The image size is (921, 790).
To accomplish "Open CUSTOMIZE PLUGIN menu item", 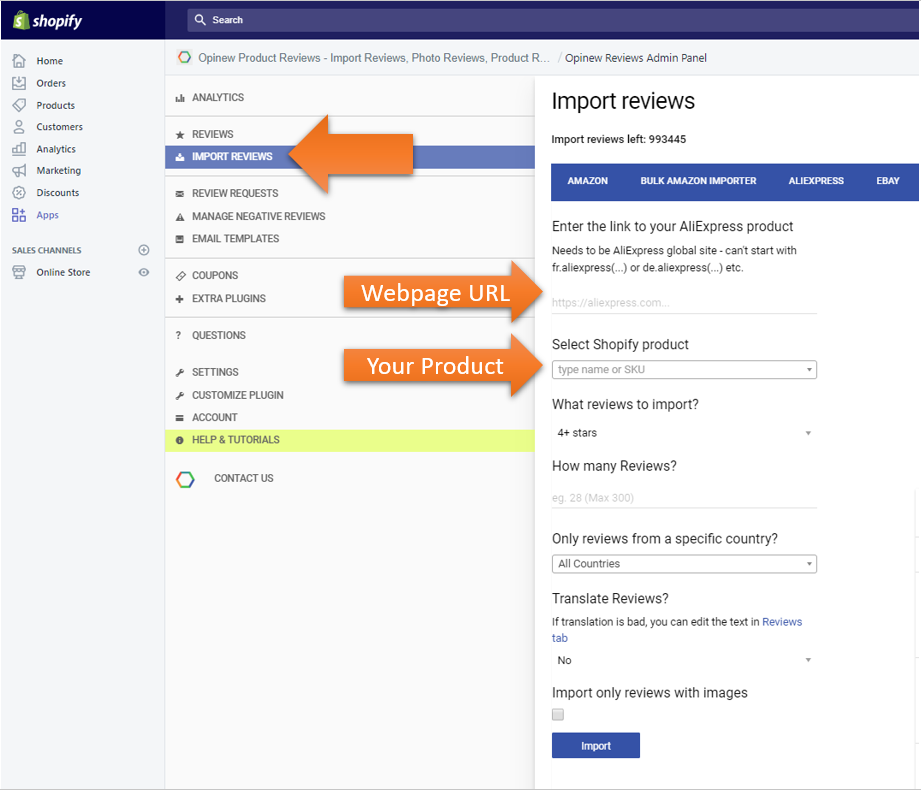I will tap(349, 395).
